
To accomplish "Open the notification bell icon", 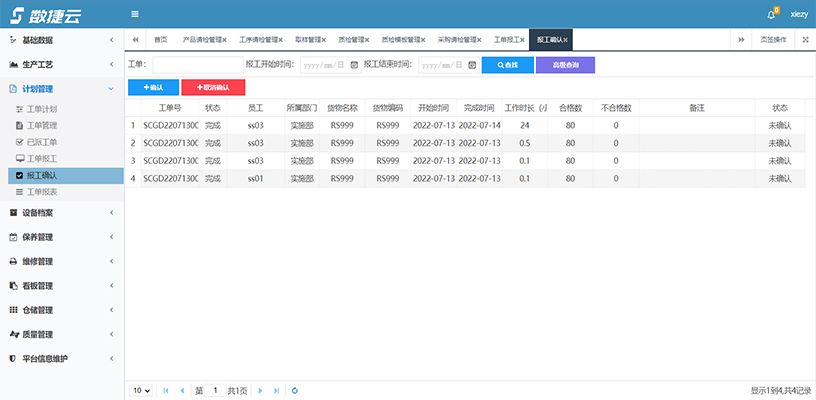I will 771,15.
